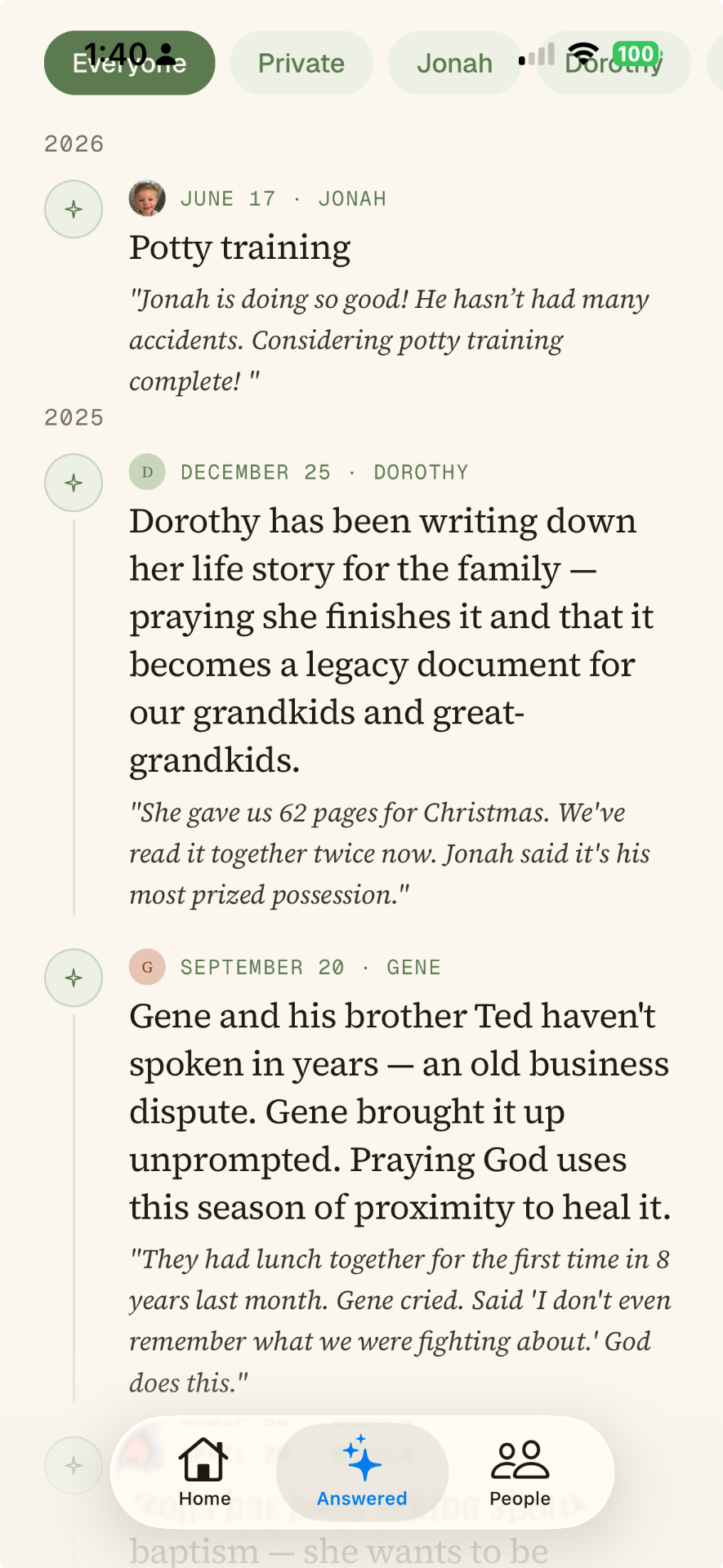Tap the sparkle icon beside September 20 entry
The width and height of the screenshot is (723, 1568).
click(74, 978)
